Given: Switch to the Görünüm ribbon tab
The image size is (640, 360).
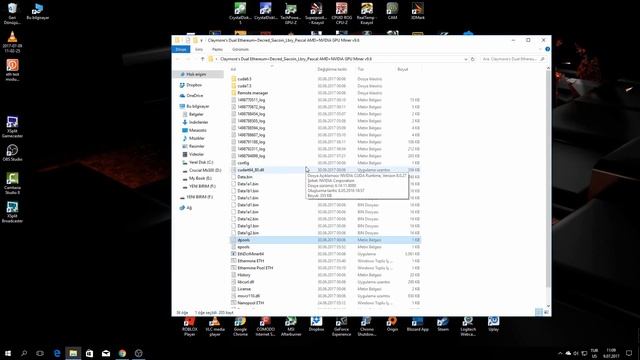Looking at the screenshot, I should 240,49.
